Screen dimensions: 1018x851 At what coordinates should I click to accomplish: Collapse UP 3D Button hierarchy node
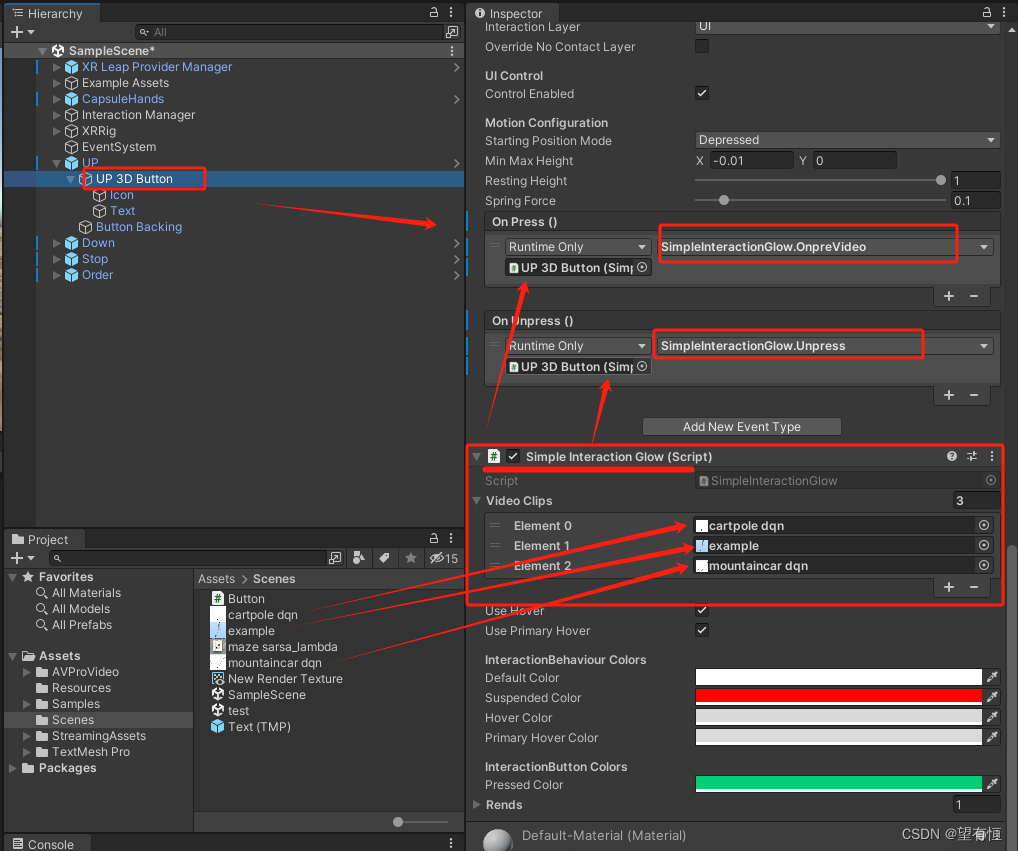[x=71, y=179]
